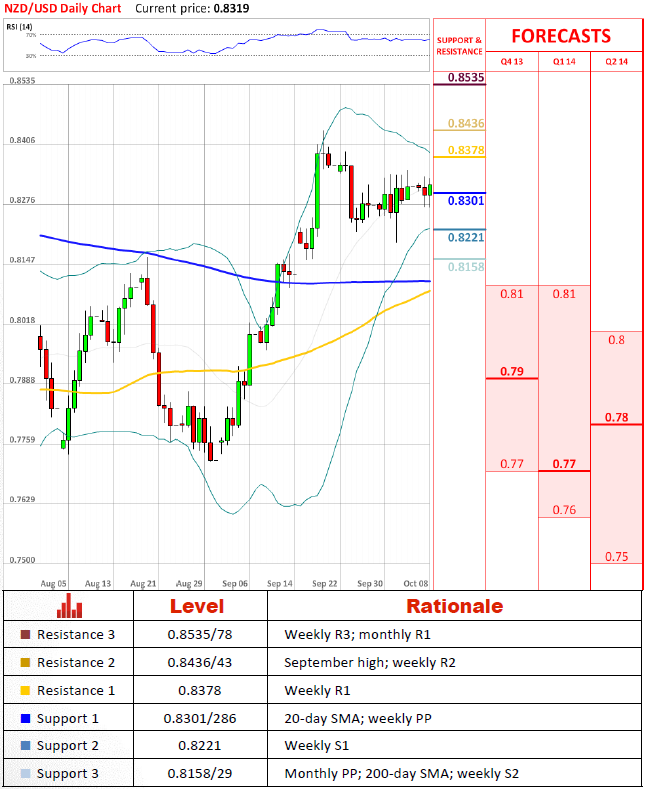Click the Support & Resistance header label
The height and width of the screenshot is (789, 646).
coord(459,46)
